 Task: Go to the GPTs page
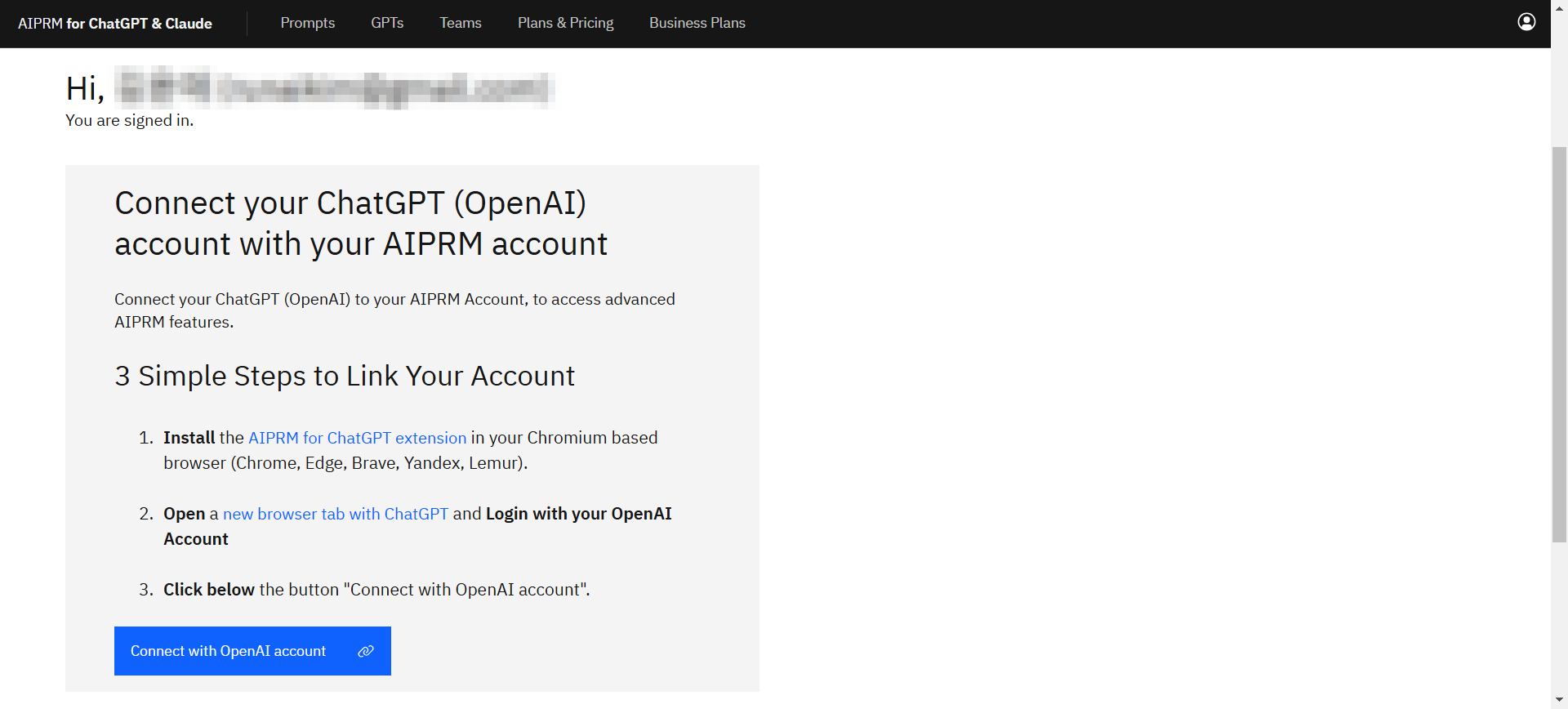tap(387, 23)
